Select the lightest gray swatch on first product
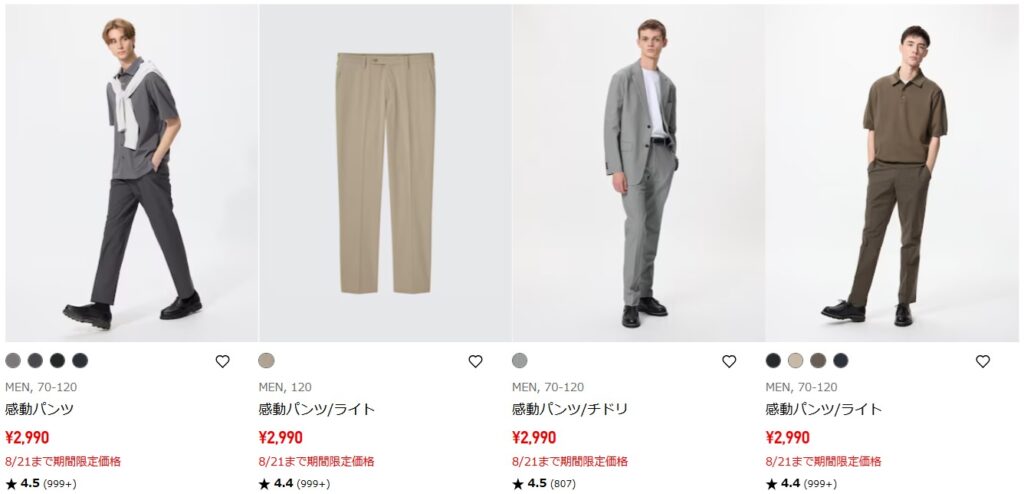Image resolution: width=1024 pixels, height=494 pixels. [x=13, y=361]
